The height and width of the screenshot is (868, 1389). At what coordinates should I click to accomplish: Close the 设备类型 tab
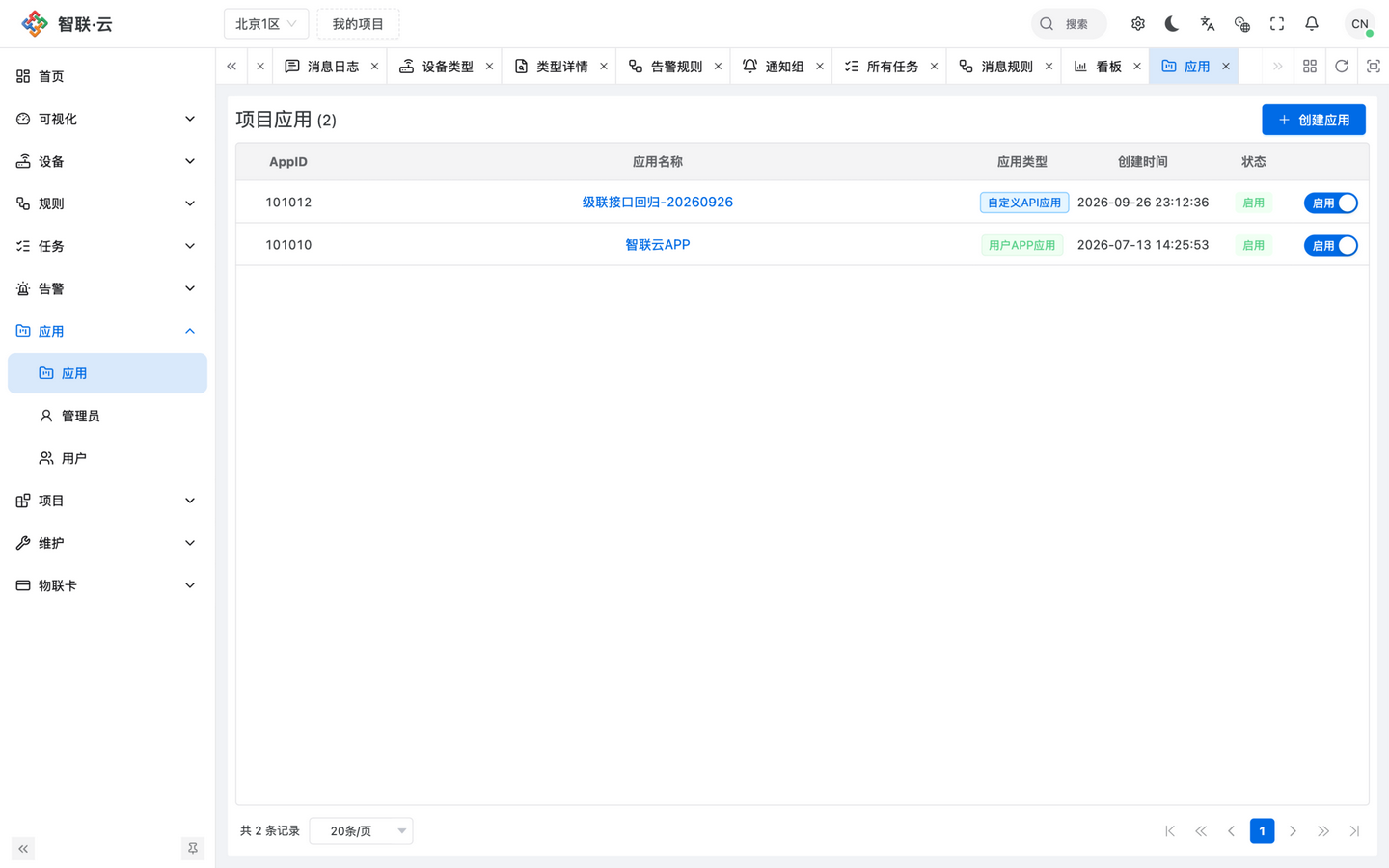[x=490, y=67]
